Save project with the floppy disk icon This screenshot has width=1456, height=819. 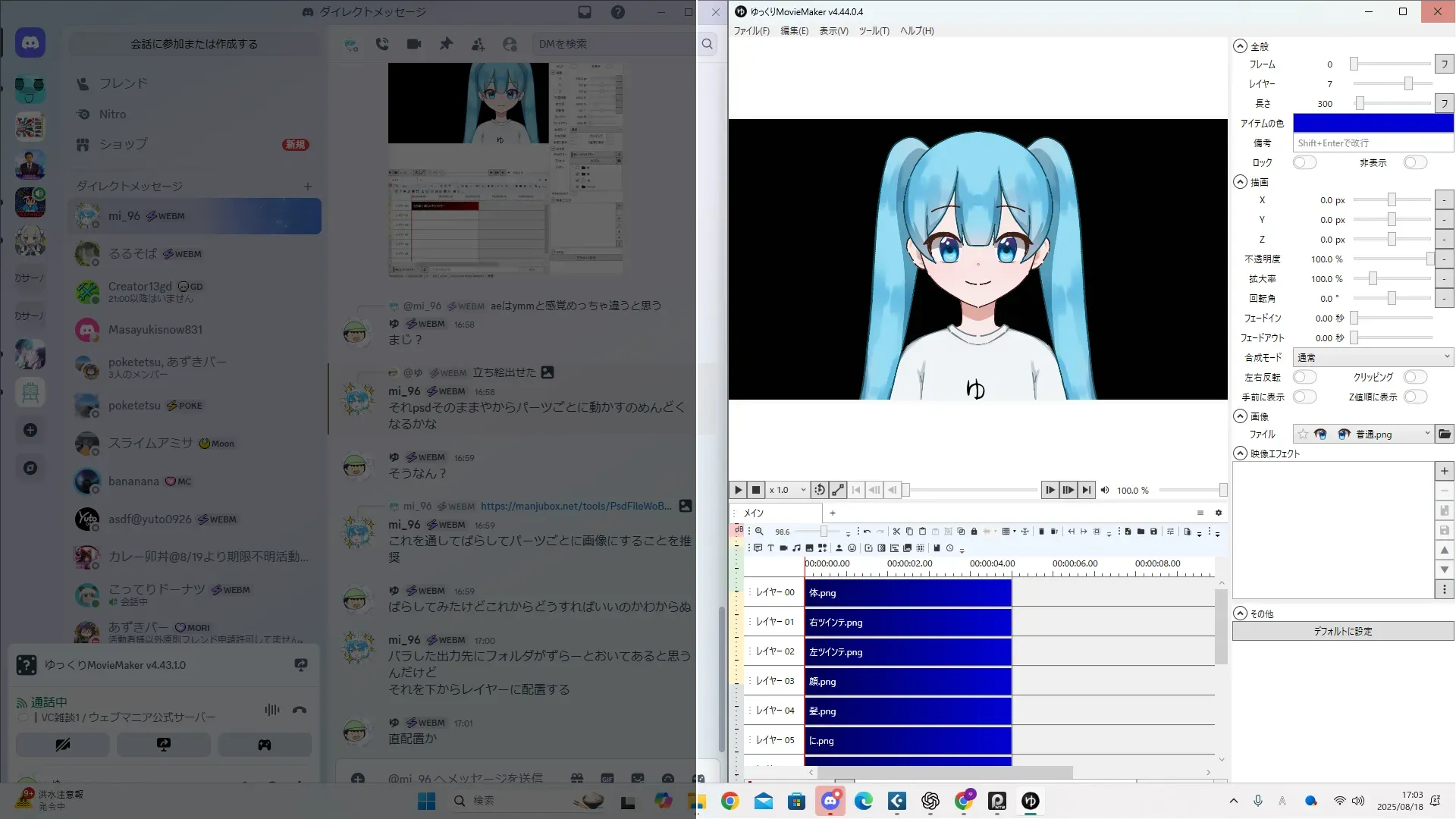pos(1153,532)
